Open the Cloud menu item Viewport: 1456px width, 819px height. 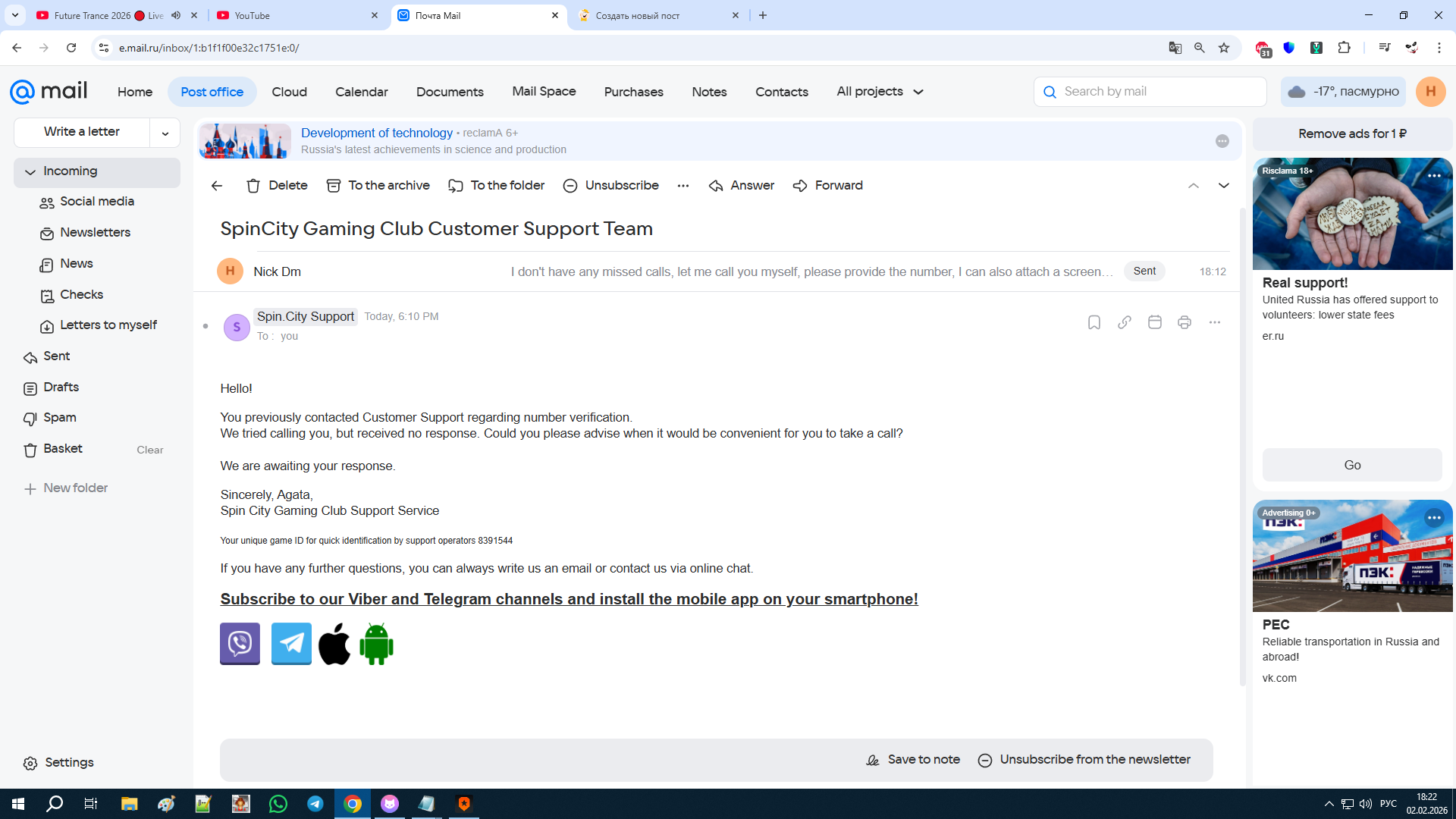coord(289,92)
